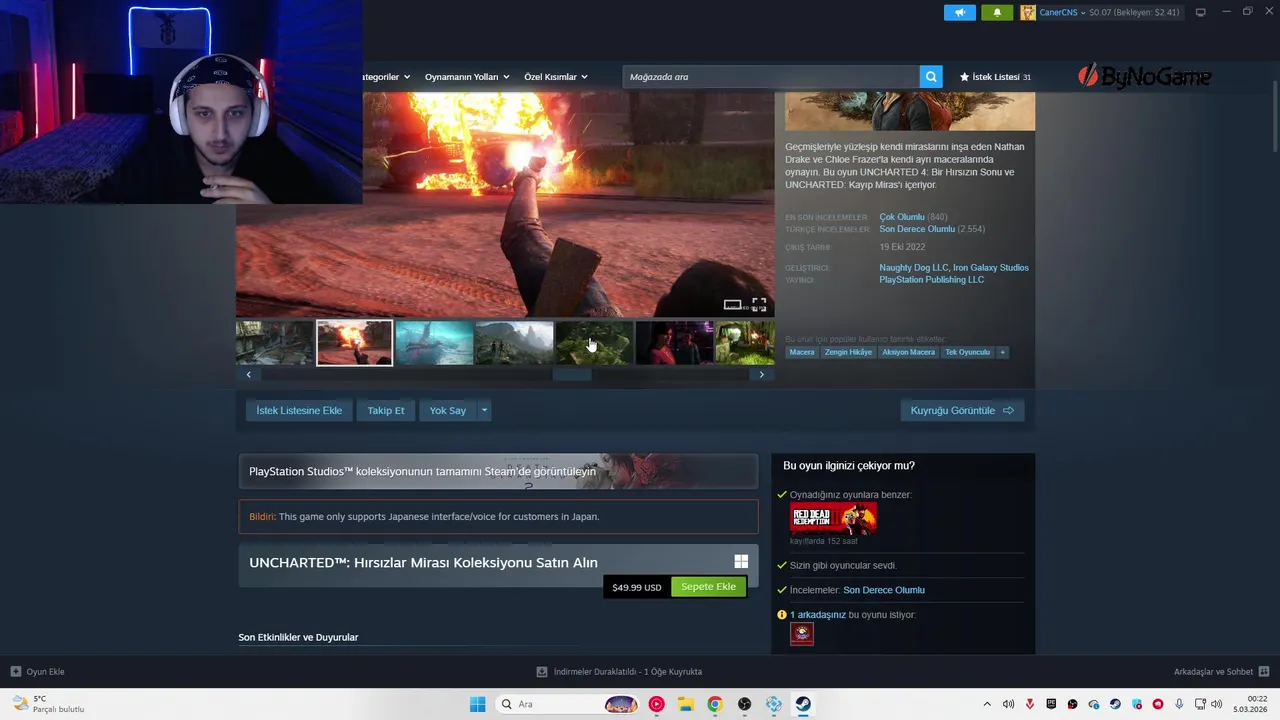
Task: Click İstek Listesine Ekle button
Action: click(299, 410)
